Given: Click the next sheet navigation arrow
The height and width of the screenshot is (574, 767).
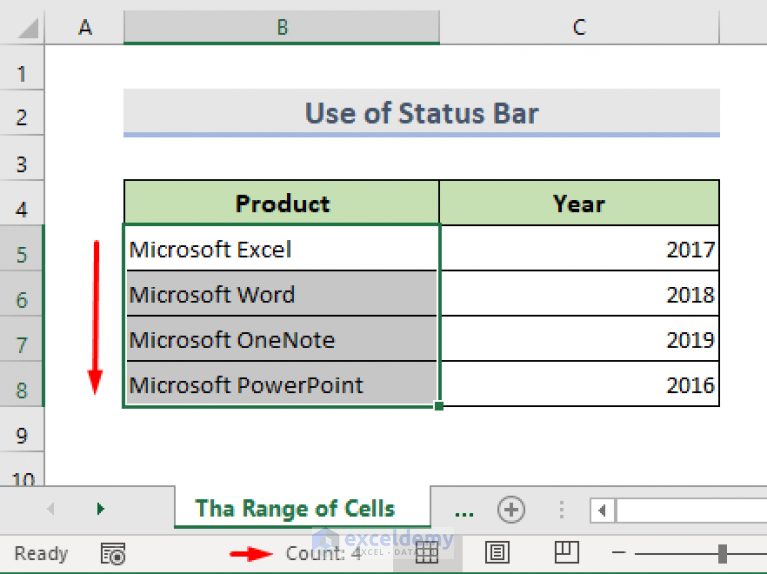Looking at the screenshot, I should [x=100, y=509].
